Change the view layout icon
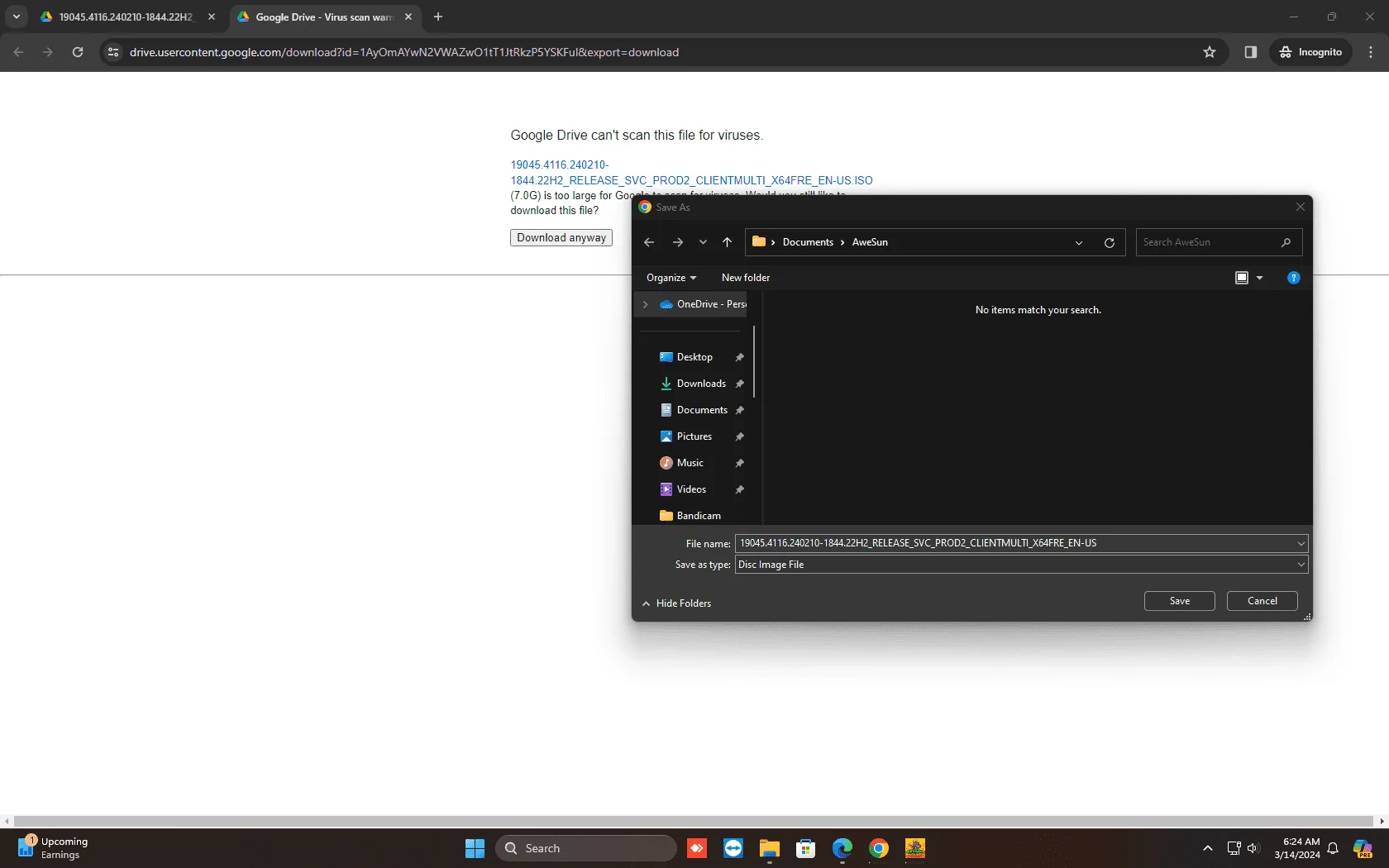 click(1242, 278)
